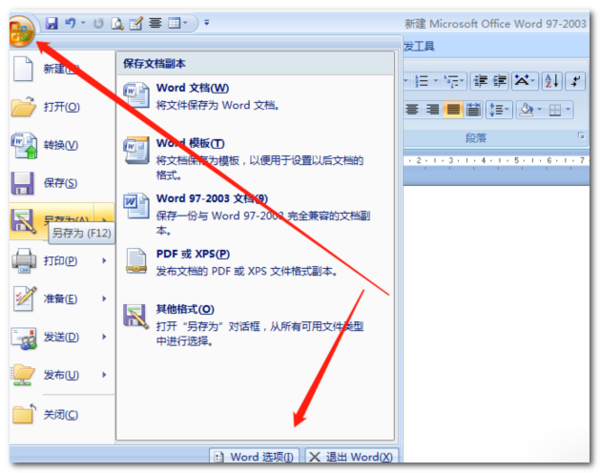Image resolution: width=600 pixels, height=473 pixels.
Task: Click the table-with-pencil draw table icon
Action: pyautogui.click(x=136, y=24)
